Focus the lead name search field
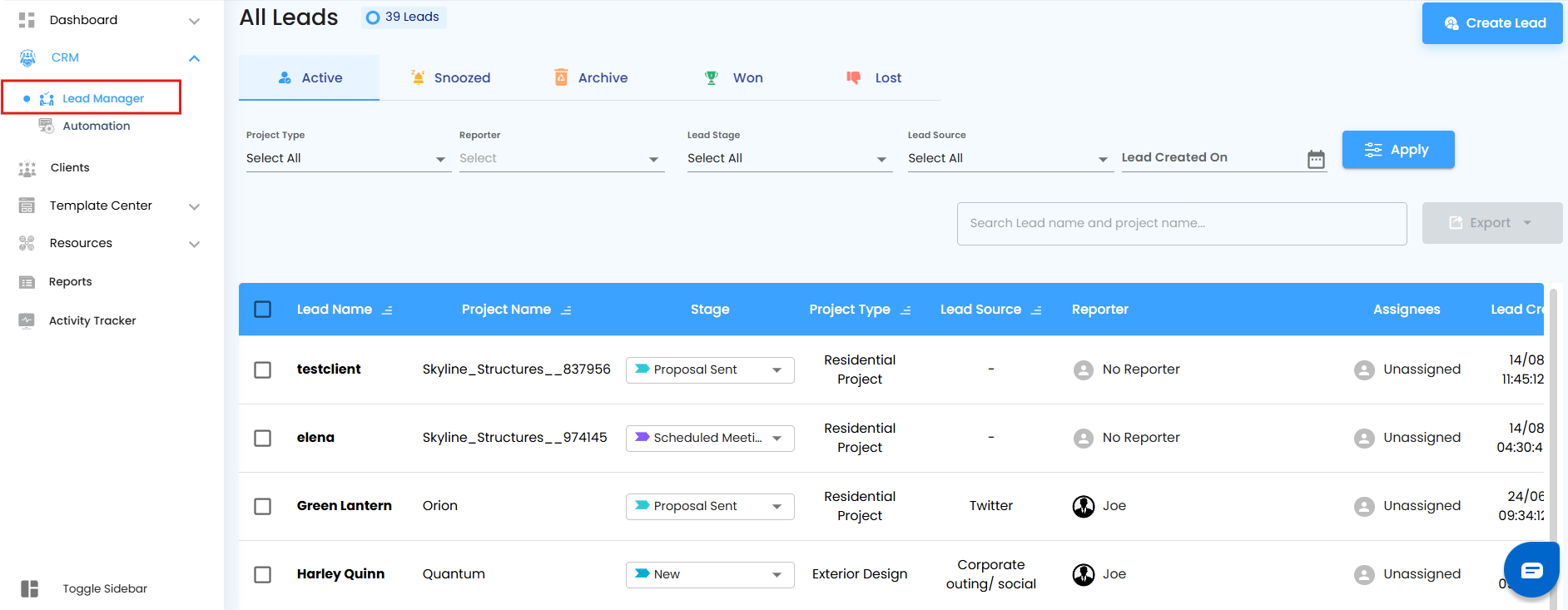Image resolution: width=1568 pixels, height=610 pixels. click(1181, 224)
